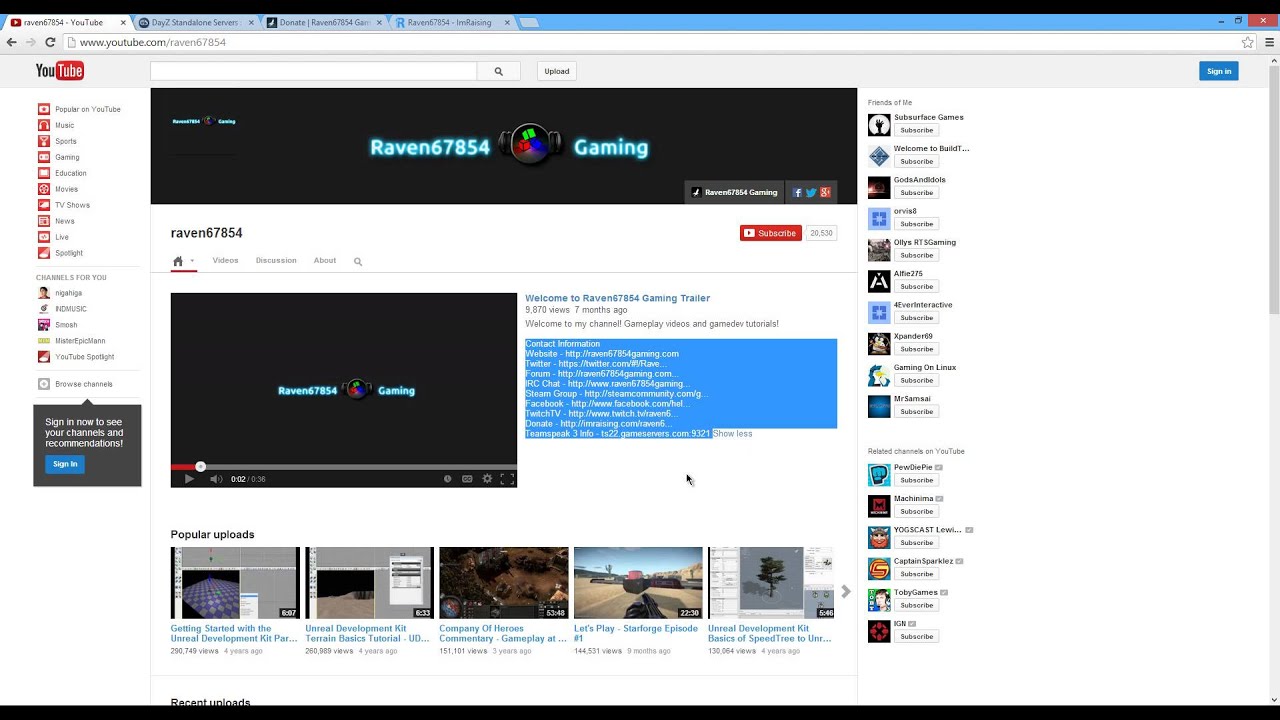Click the Watch Later clock icon

(x=447, y=479)
